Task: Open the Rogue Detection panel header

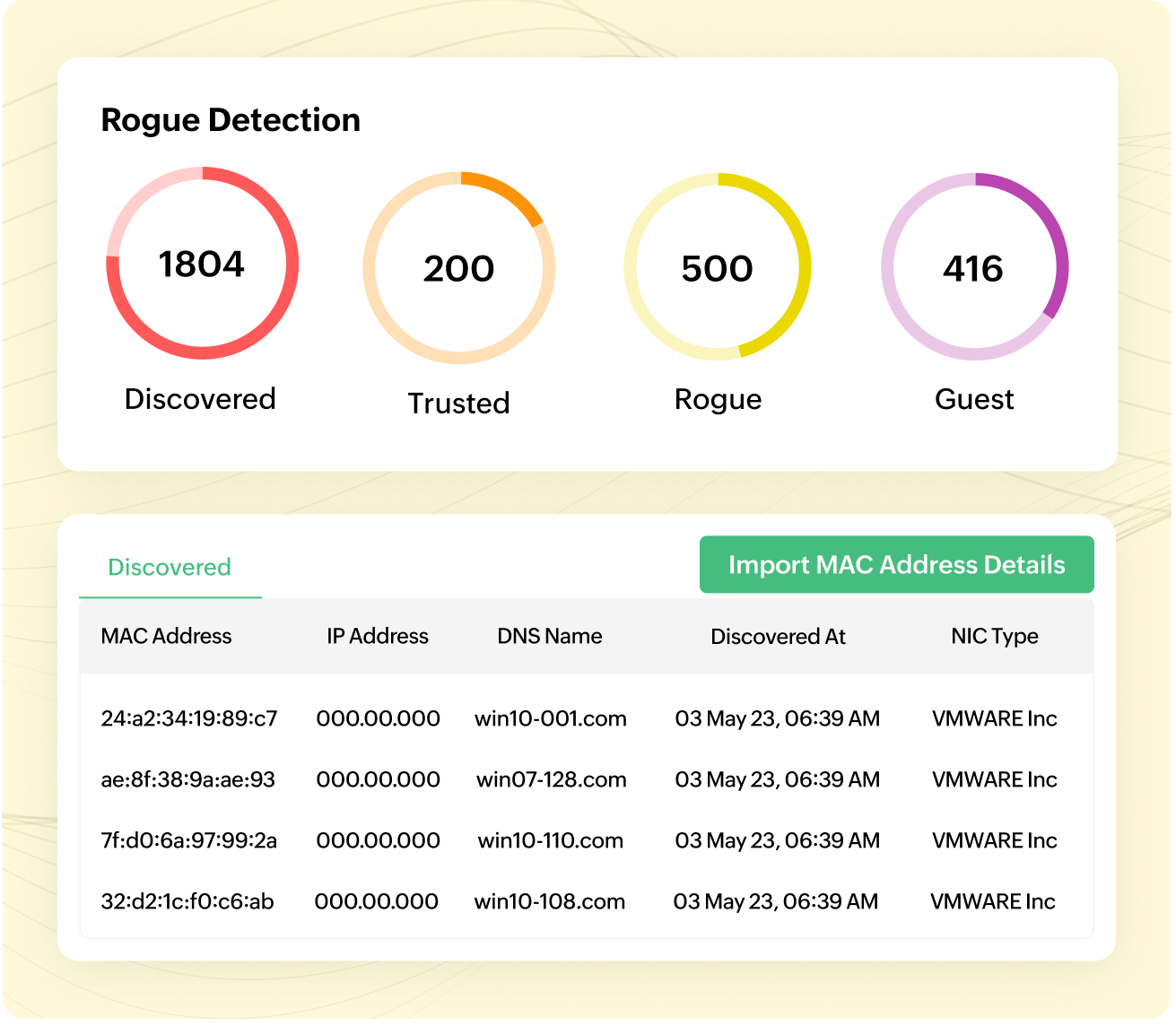Action: (x=230, y=119)
